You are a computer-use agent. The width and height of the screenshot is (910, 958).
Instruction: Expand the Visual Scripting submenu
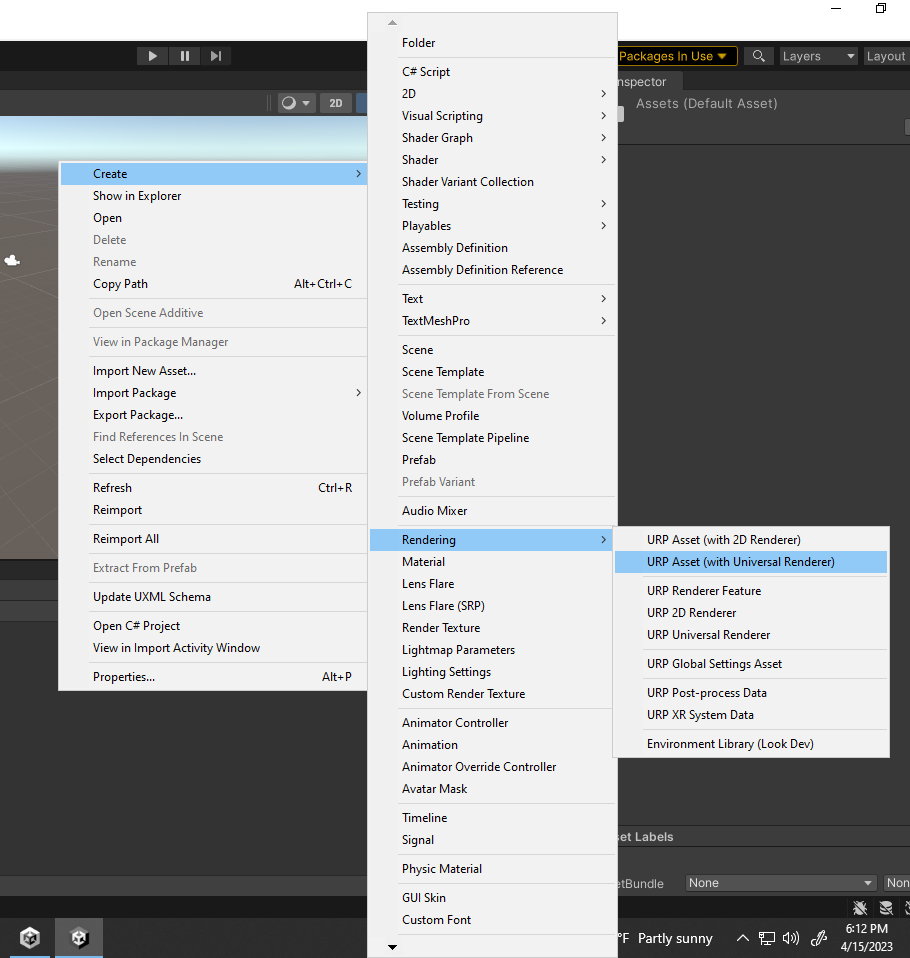click(493, 115)
